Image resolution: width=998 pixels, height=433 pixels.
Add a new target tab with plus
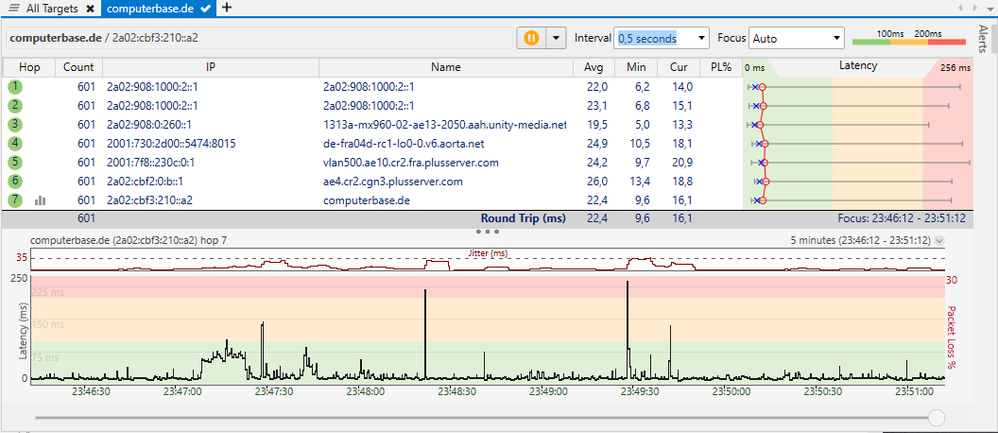226,8
